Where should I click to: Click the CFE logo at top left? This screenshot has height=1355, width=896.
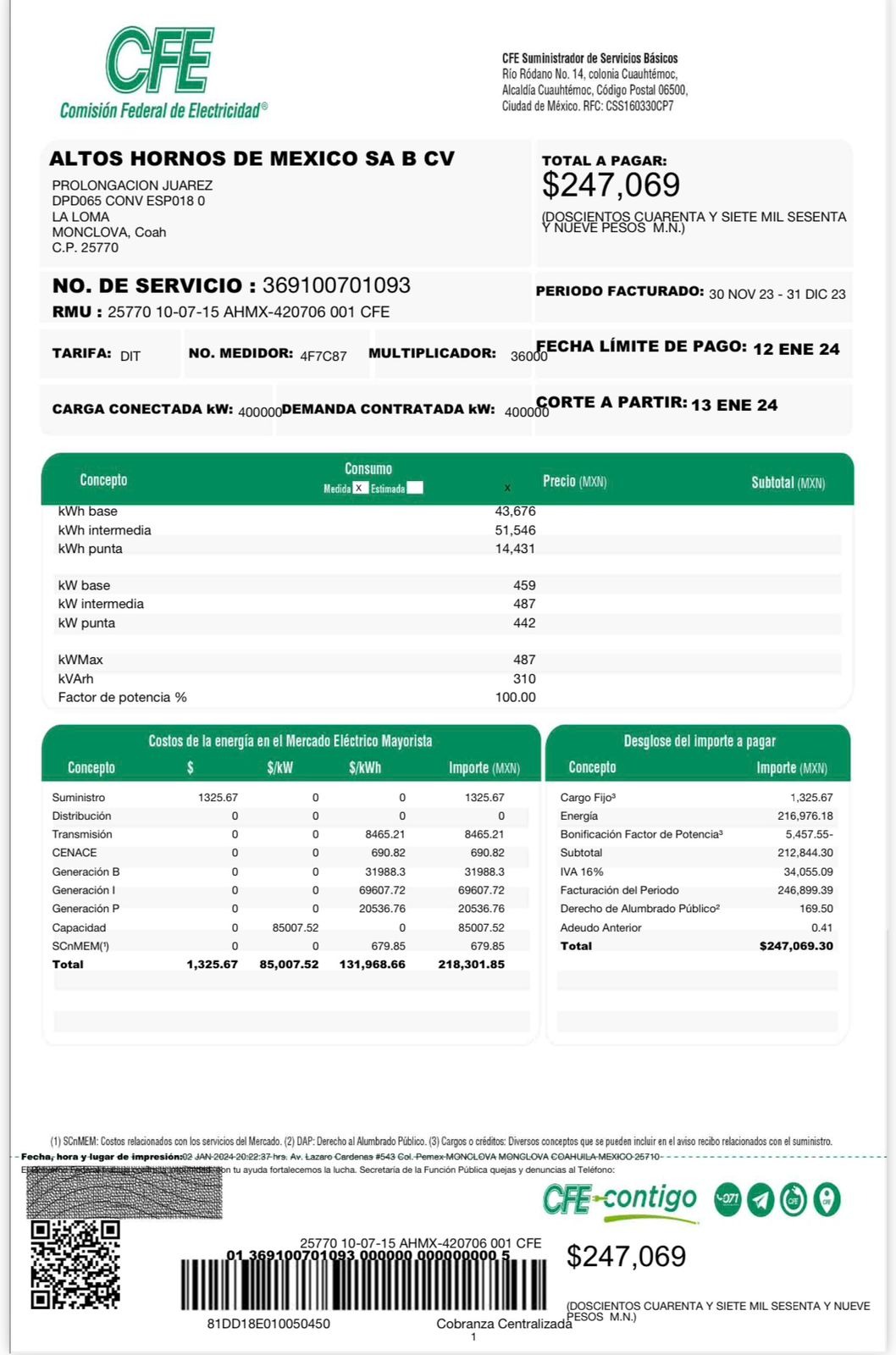tap(161, 72)
